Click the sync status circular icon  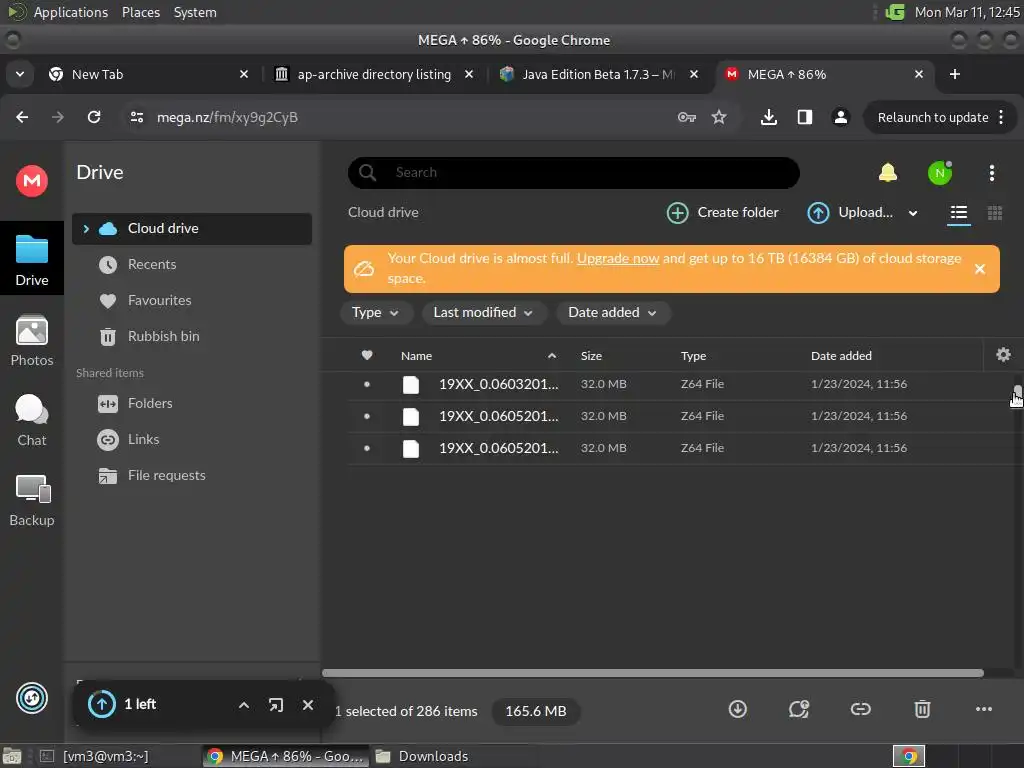tap(31, 698)
